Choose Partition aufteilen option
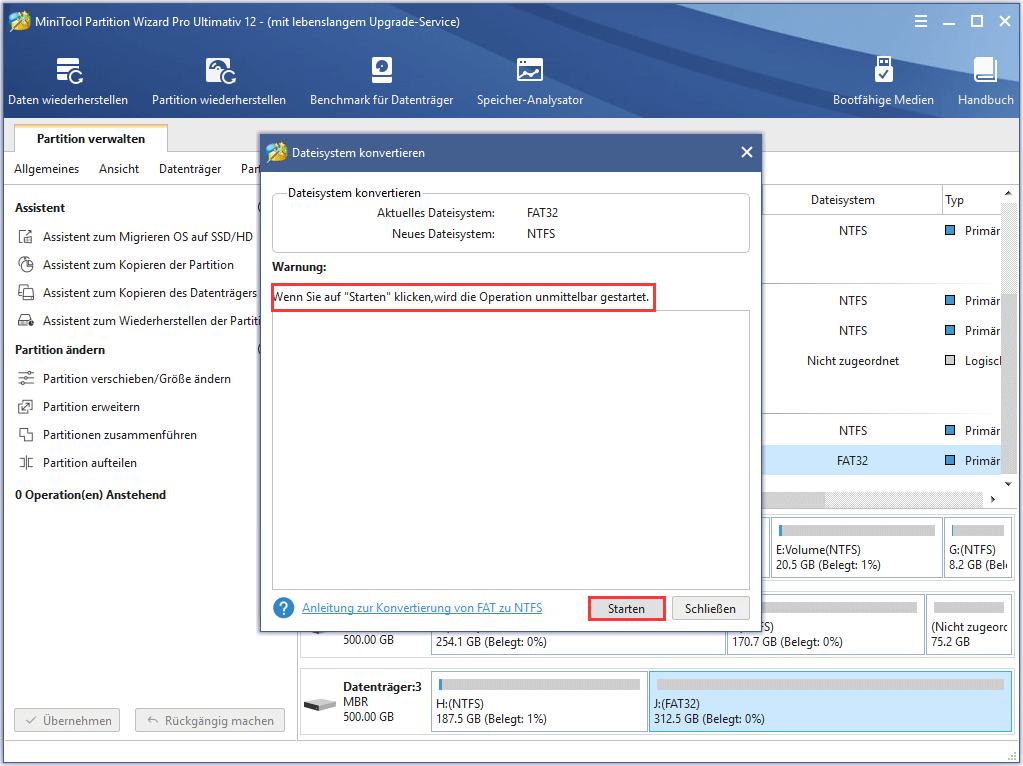 pos(90,463)
